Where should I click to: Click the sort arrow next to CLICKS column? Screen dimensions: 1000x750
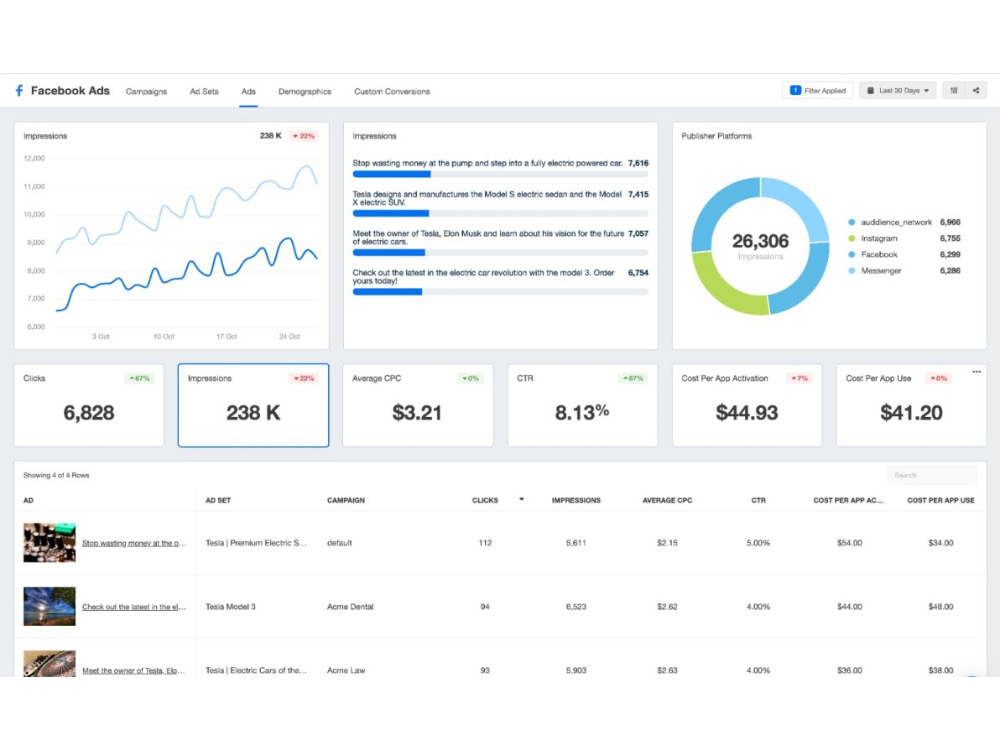click(x=522, y=499)
